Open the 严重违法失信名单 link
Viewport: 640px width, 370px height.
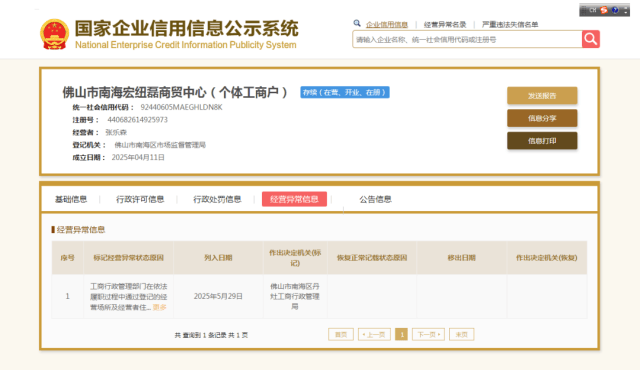(510, 25)
